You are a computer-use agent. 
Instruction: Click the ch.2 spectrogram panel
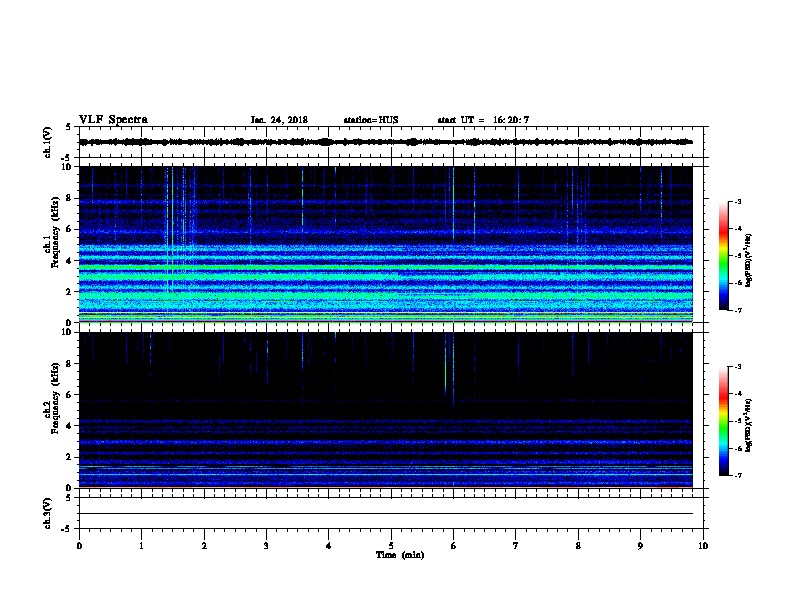pyautogui.click(x=385, y=410)
